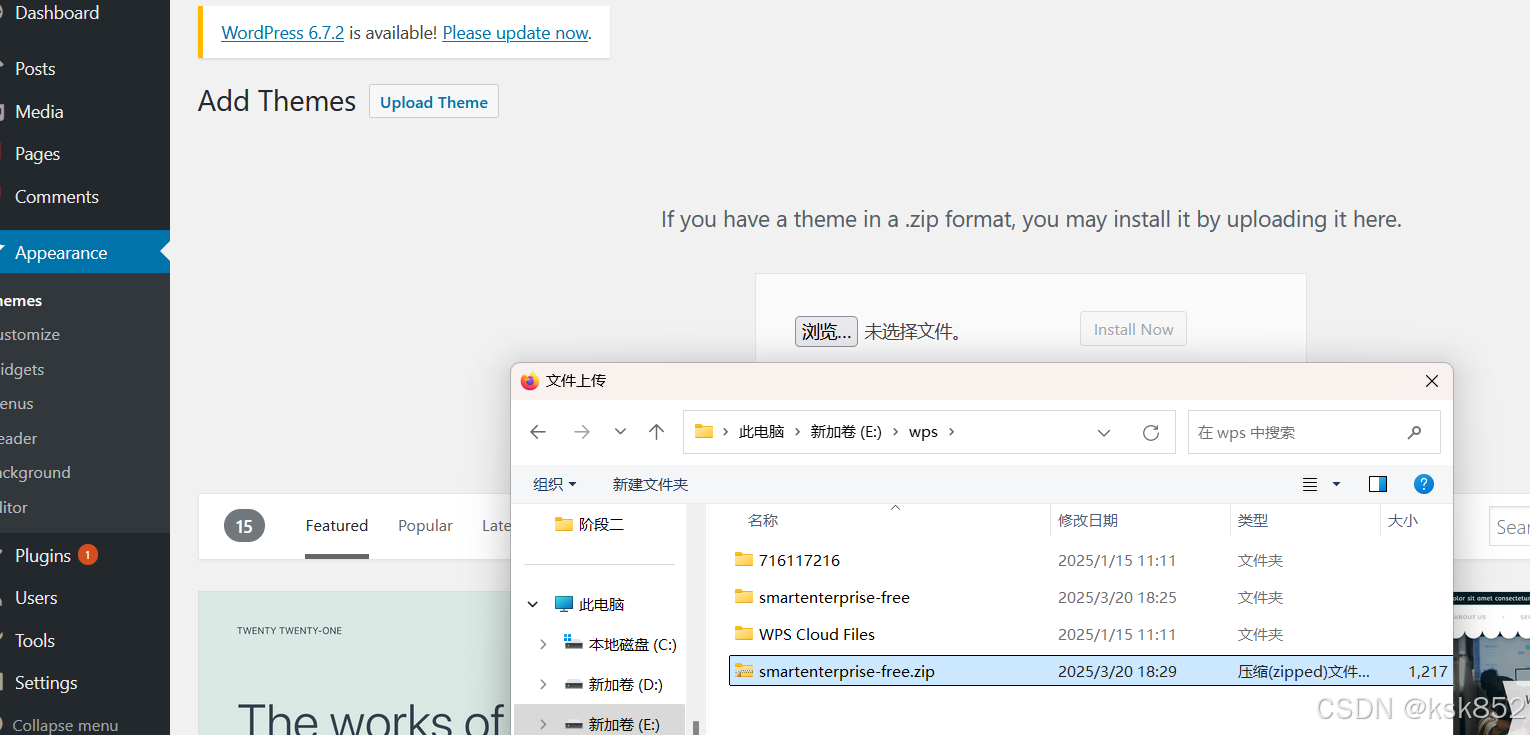Open Appearance menu in sidebar
1530x735 pixels.
[85, 253]
